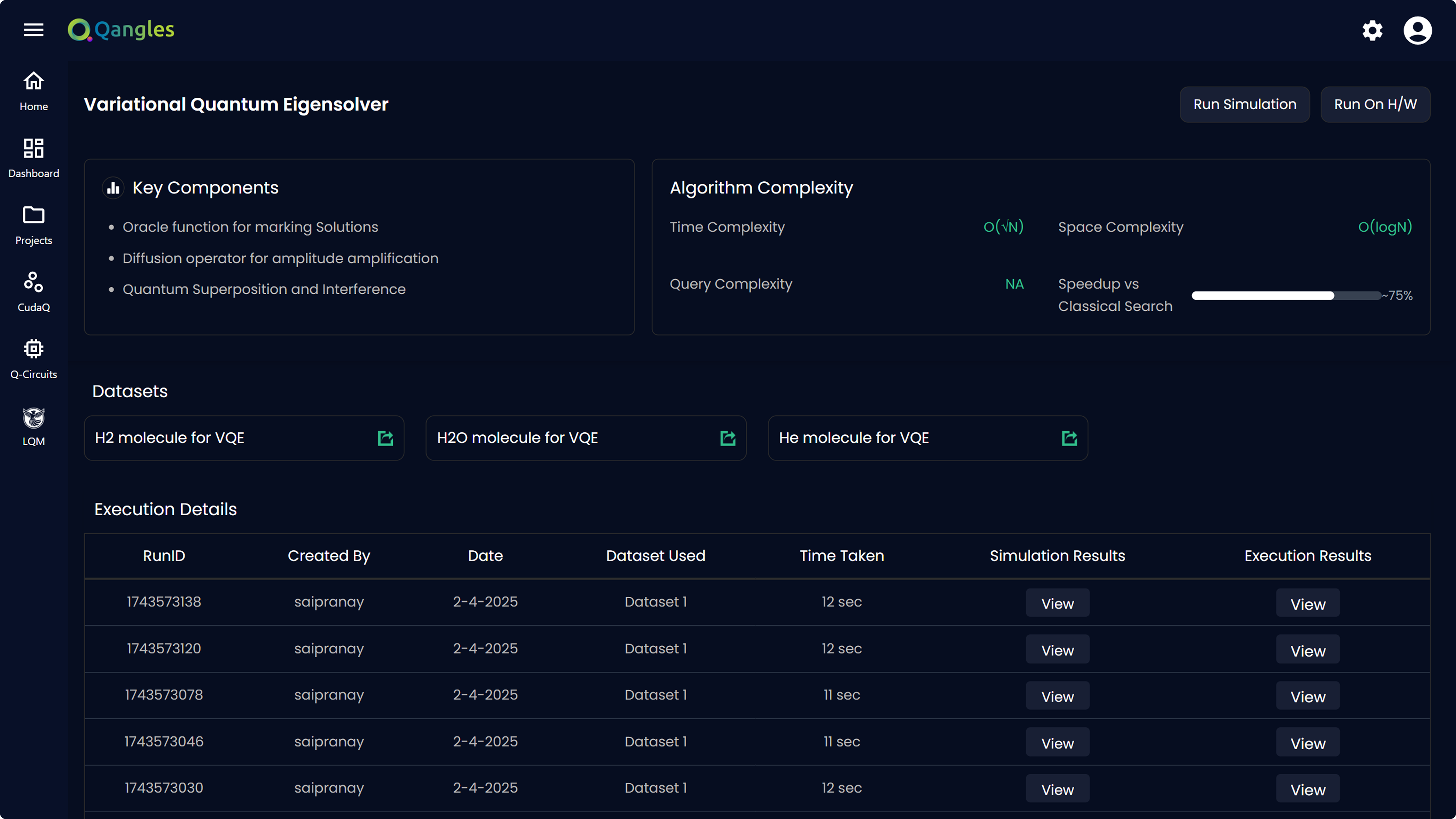Open He molecule dataset export icon

1070,438
